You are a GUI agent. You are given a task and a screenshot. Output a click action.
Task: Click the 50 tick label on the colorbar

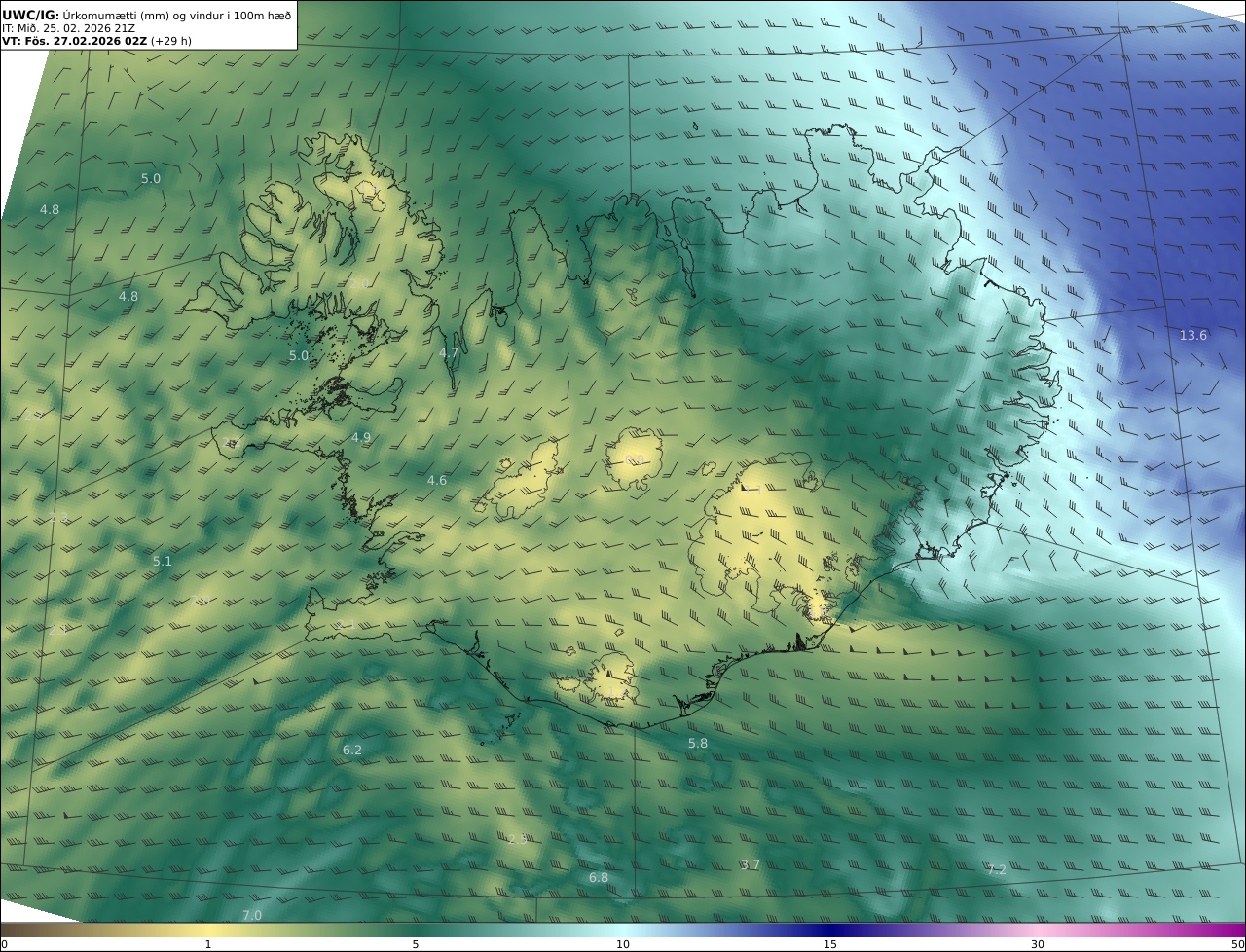[x=1237, y=944]
